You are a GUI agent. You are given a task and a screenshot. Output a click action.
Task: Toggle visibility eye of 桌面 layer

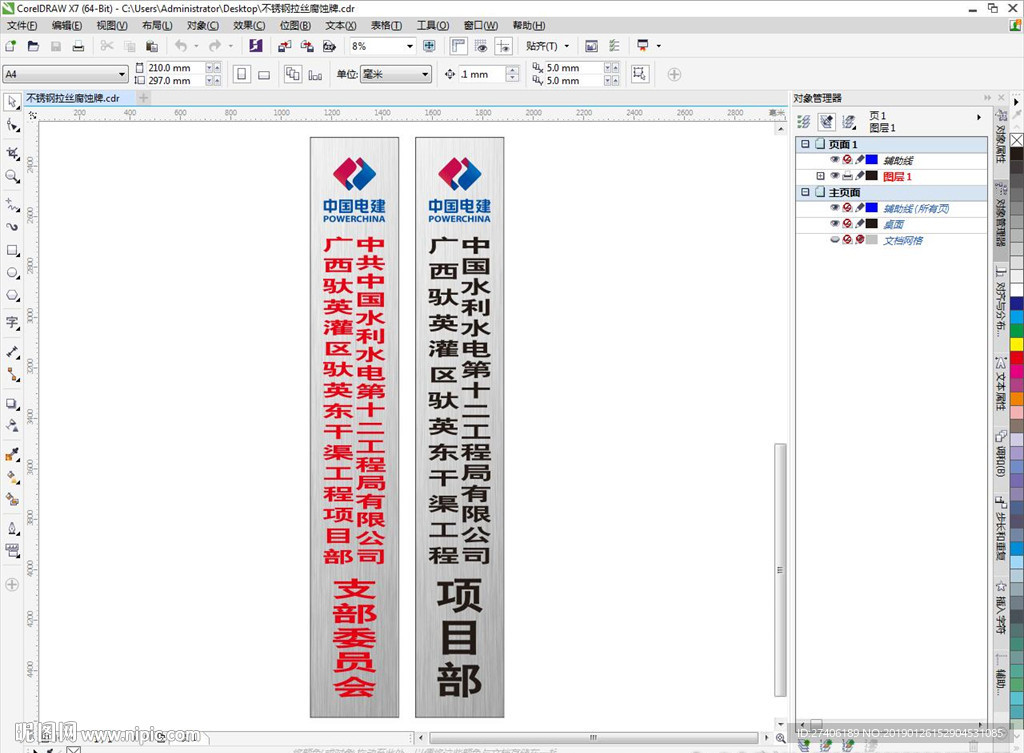pos(834,224)
